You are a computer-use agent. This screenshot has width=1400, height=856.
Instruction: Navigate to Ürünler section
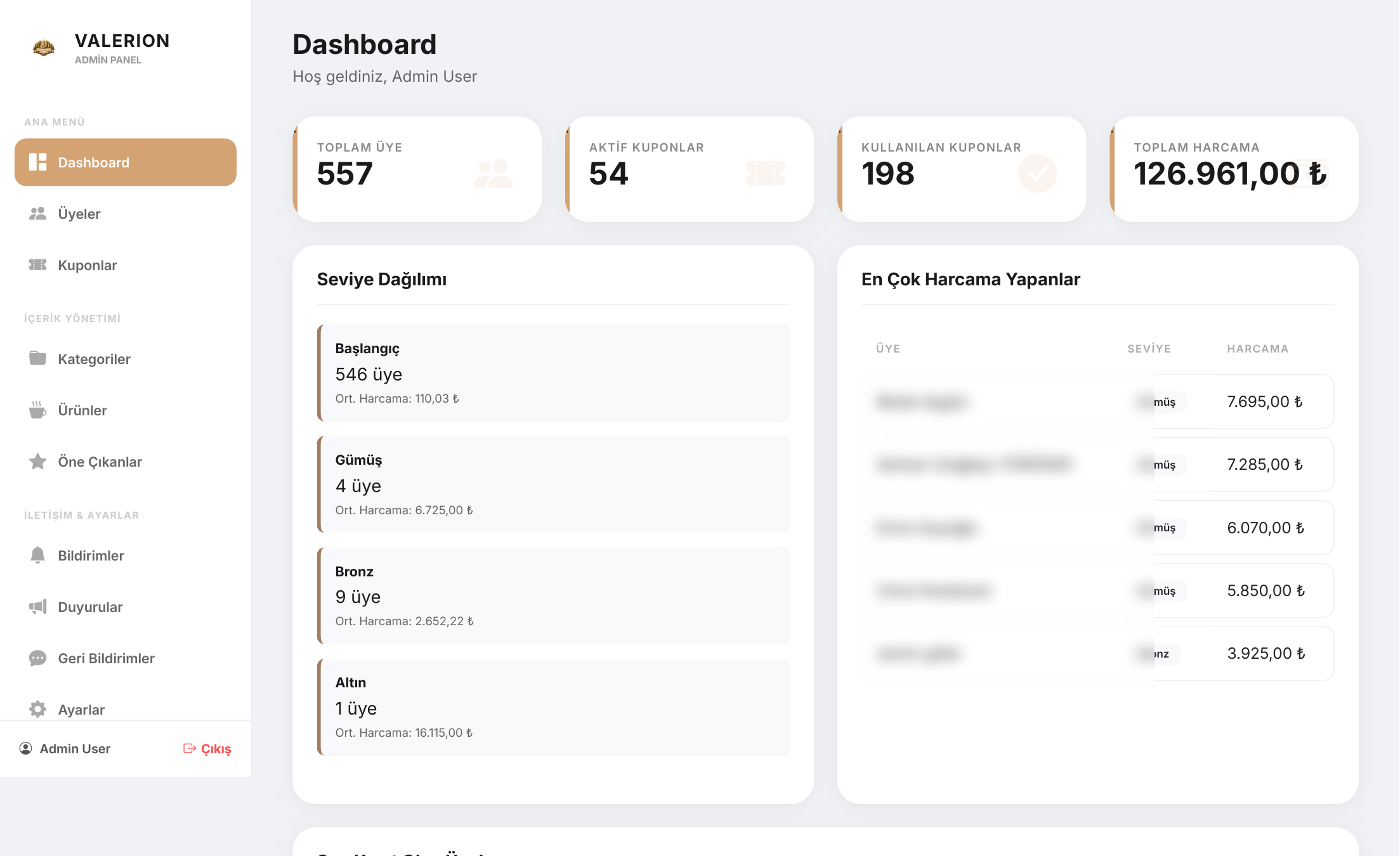point(126,410)
